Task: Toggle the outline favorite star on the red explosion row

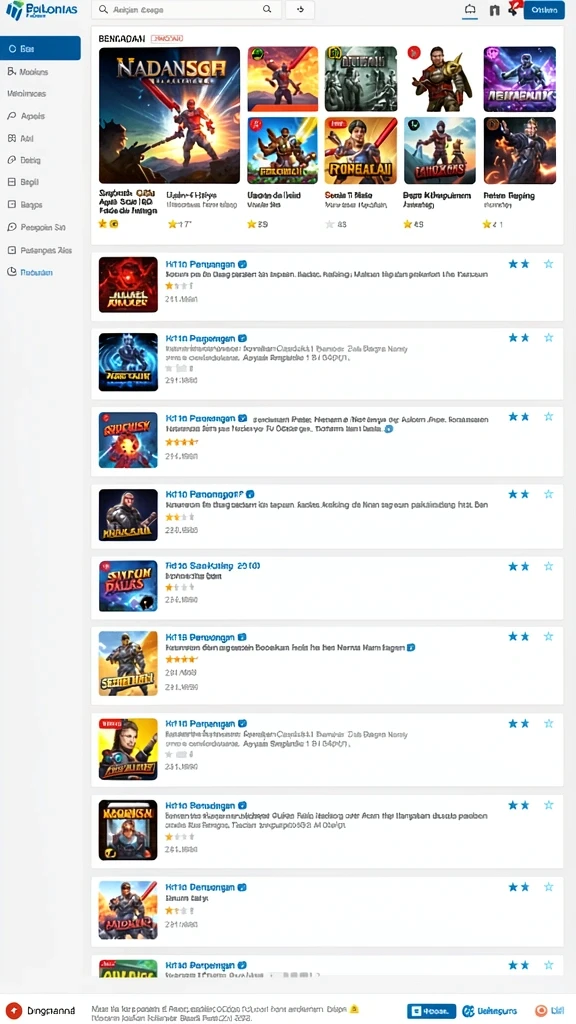Action: pyautogui.click(x=549, y=417)
